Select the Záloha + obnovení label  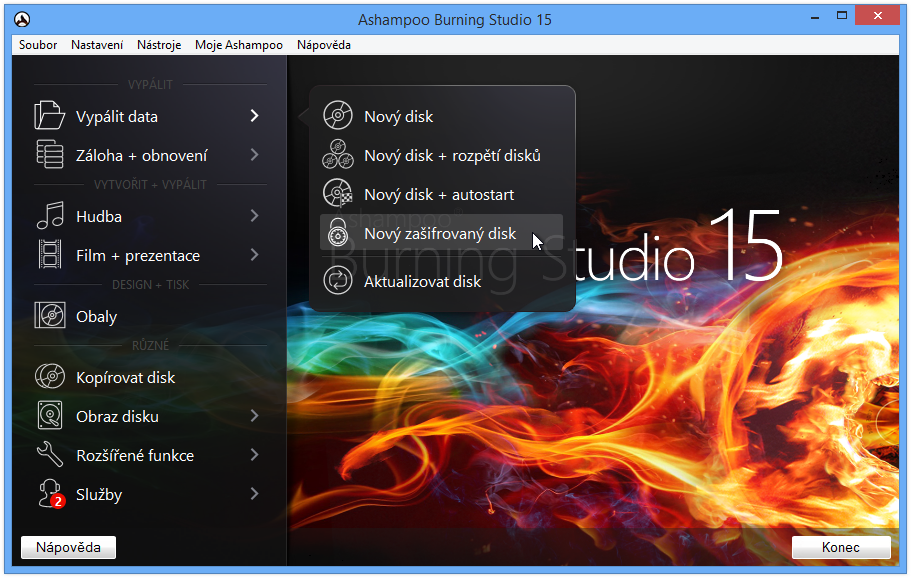point(142,156)
